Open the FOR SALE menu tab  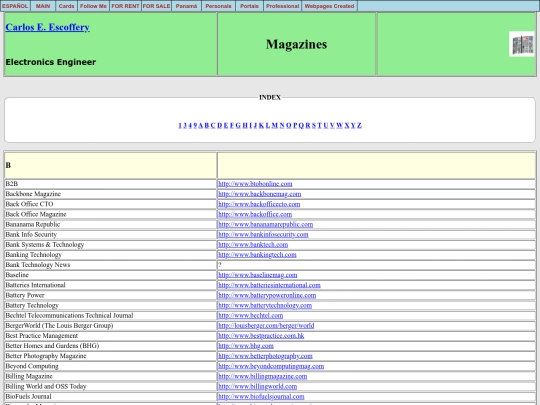click(156, 6)
